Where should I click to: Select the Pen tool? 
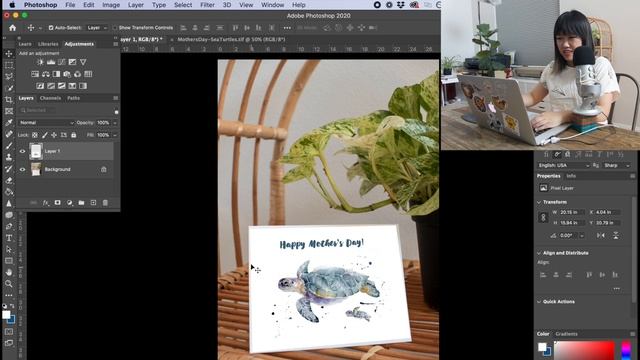9,226
